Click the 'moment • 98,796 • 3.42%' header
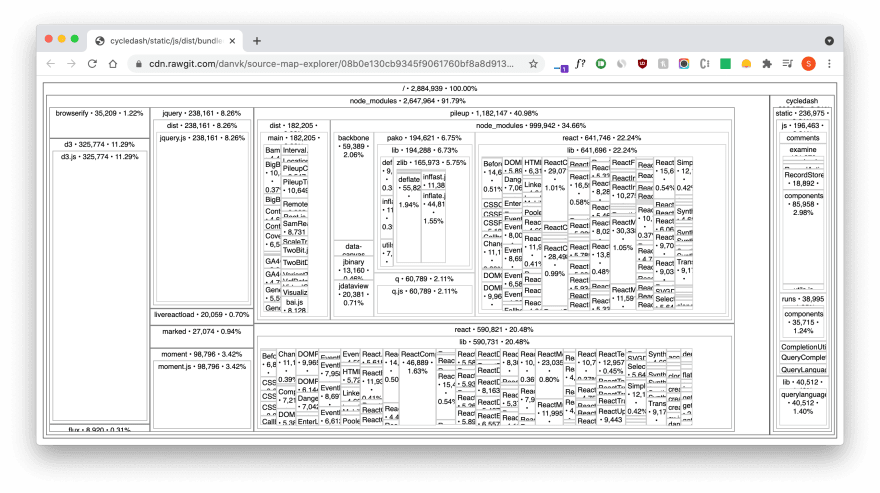 [201, 354]
